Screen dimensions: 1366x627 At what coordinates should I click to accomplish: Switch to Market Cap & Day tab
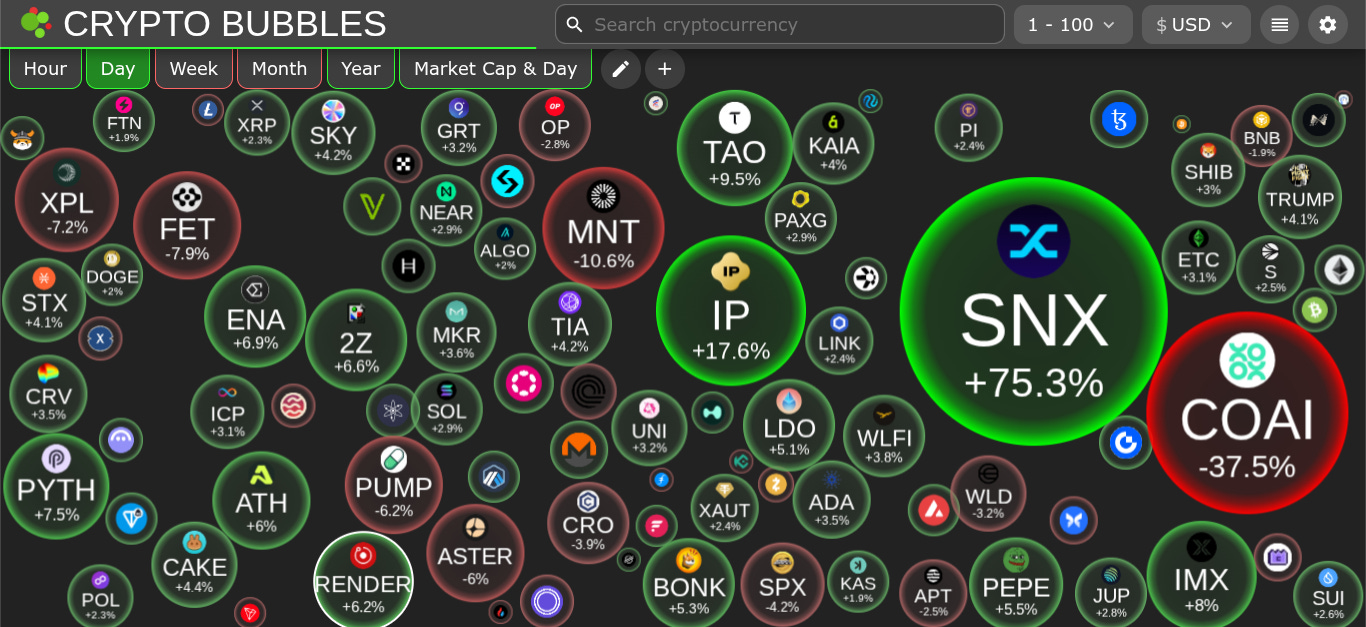(496, 69)
